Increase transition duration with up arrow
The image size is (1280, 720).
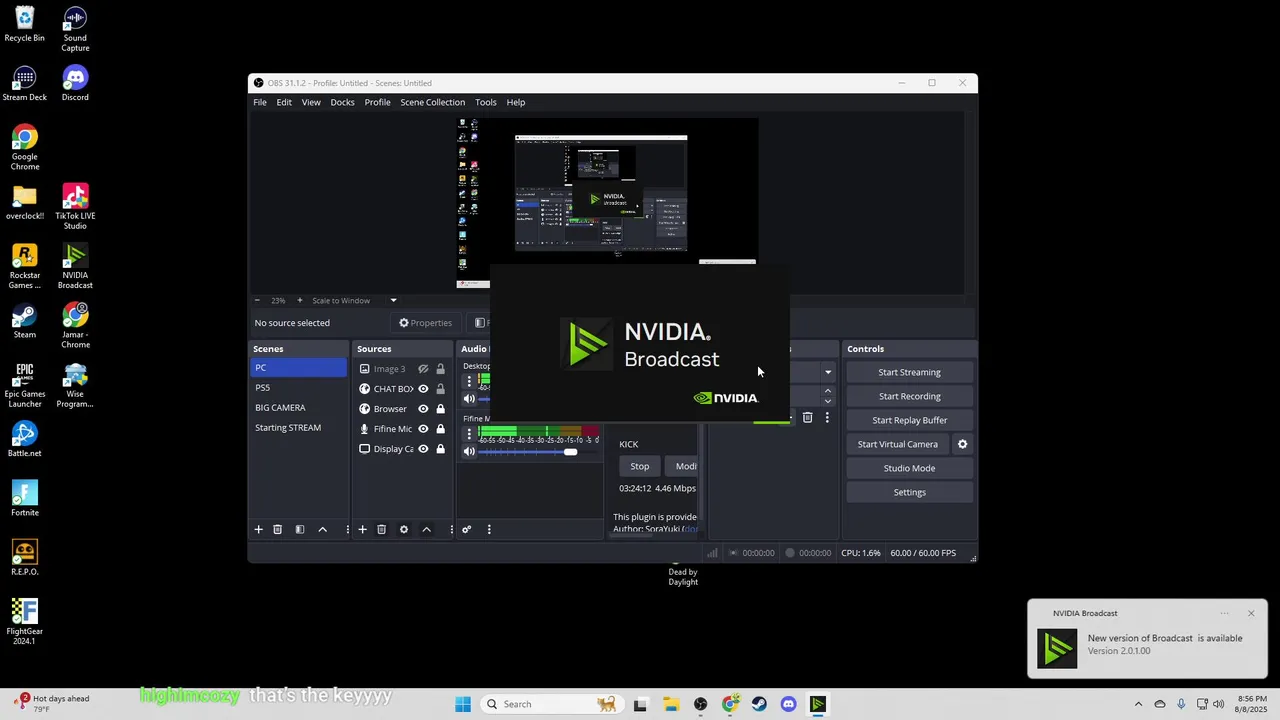828,391
